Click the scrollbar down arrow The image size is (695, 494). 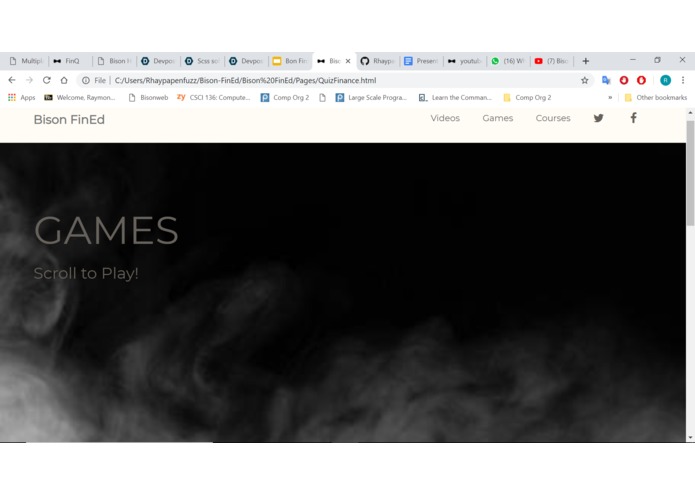point(690,438)
